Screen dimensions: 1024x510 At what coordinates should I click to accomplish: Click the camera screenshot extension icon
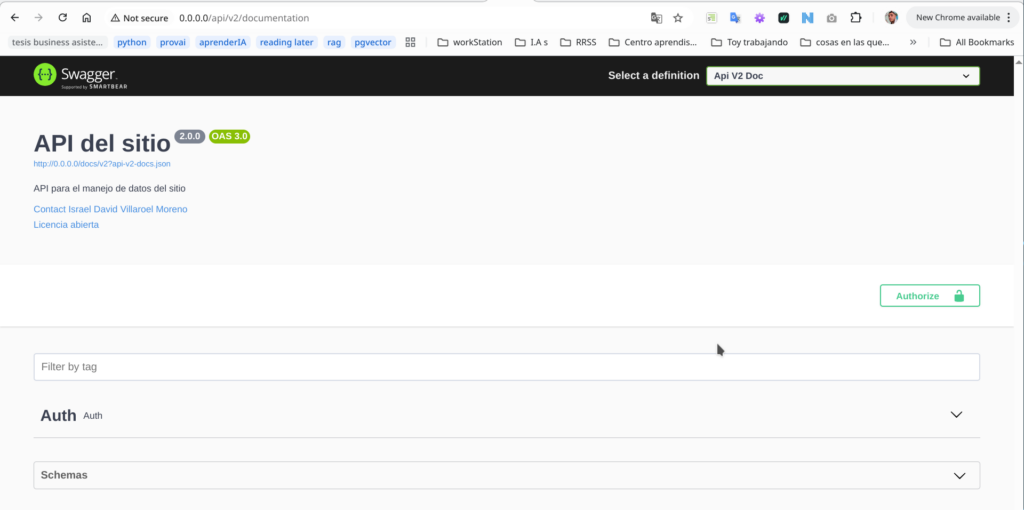click(832, 18)
